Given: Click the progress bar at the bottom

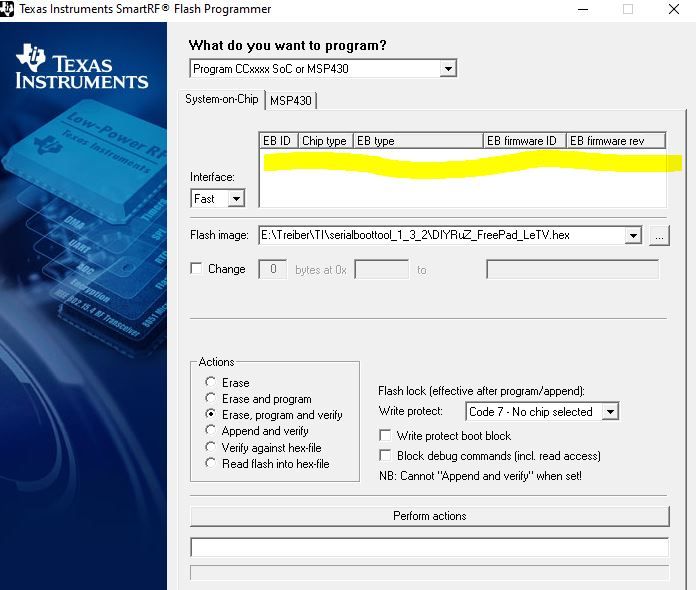Looking at the screenshot, I should (430, 573).
